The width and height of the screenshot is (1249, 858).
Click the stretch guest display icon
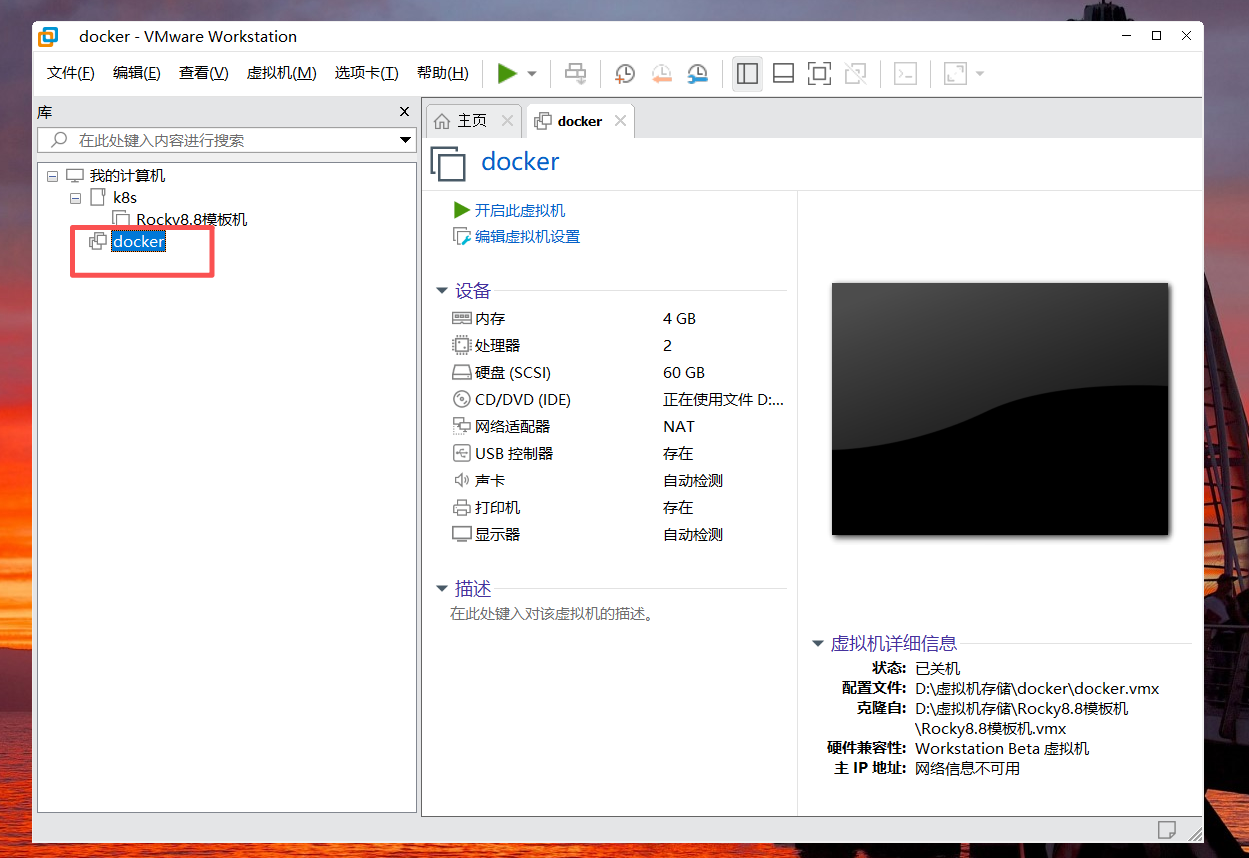tap(955, 73)
